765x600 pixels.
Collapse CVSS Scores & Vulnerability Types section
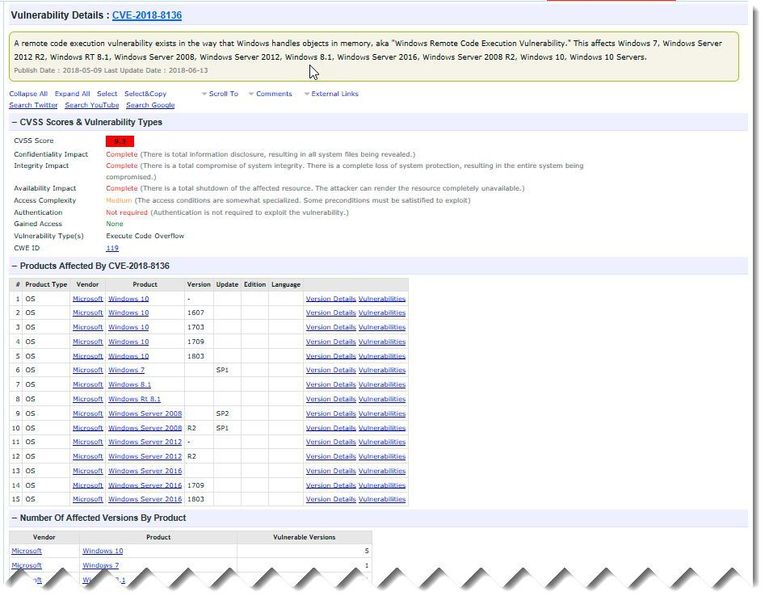14,122
